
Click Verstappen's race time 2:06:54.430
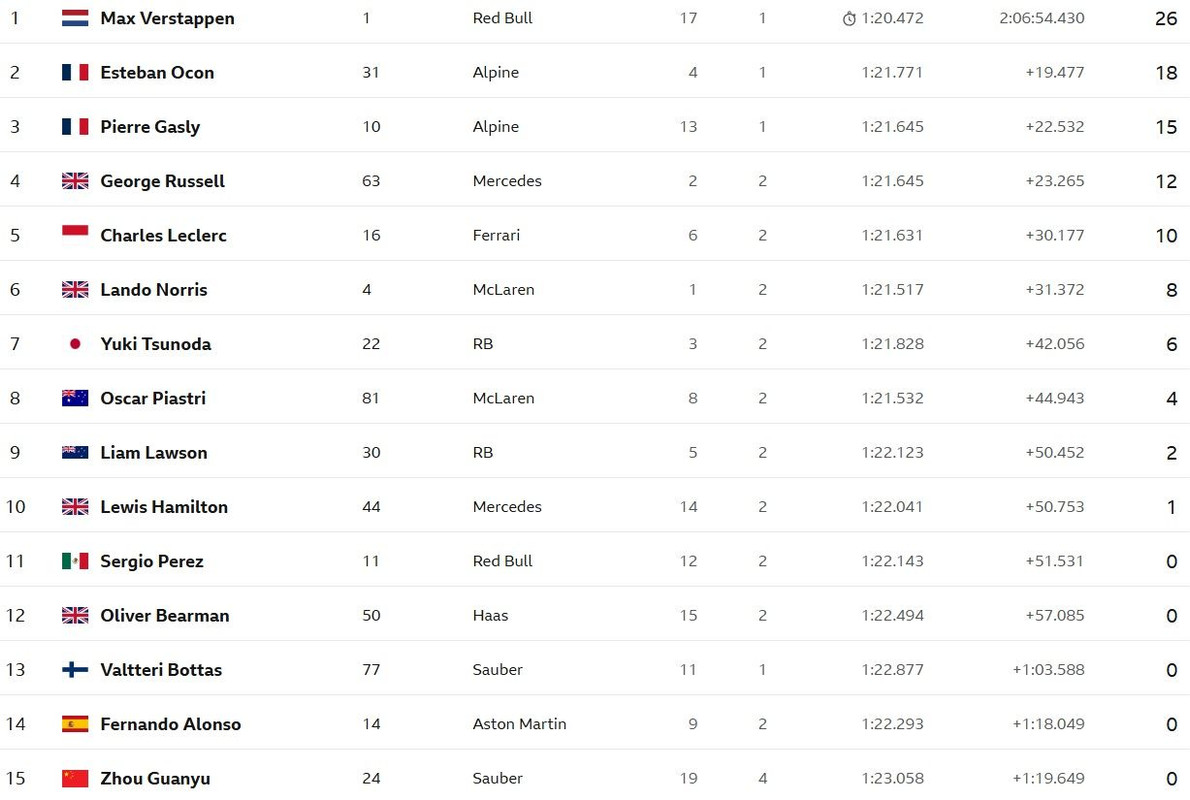(x=1041, y=18)
